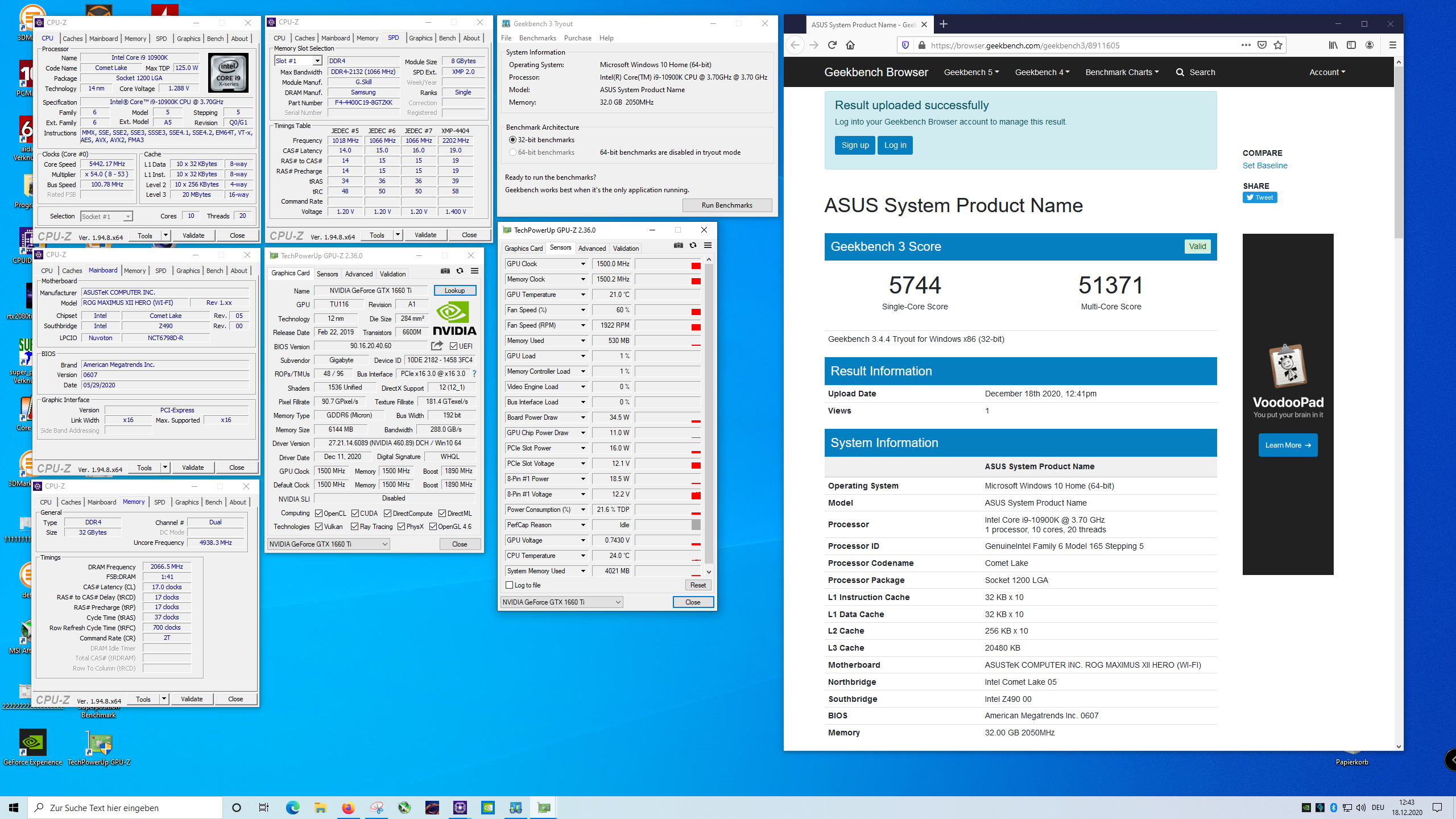Open the TechPowerUp GPU-Z desktop shortcut
The width and height of the screenshot is (1456, 819).
[x=99, y=747]
